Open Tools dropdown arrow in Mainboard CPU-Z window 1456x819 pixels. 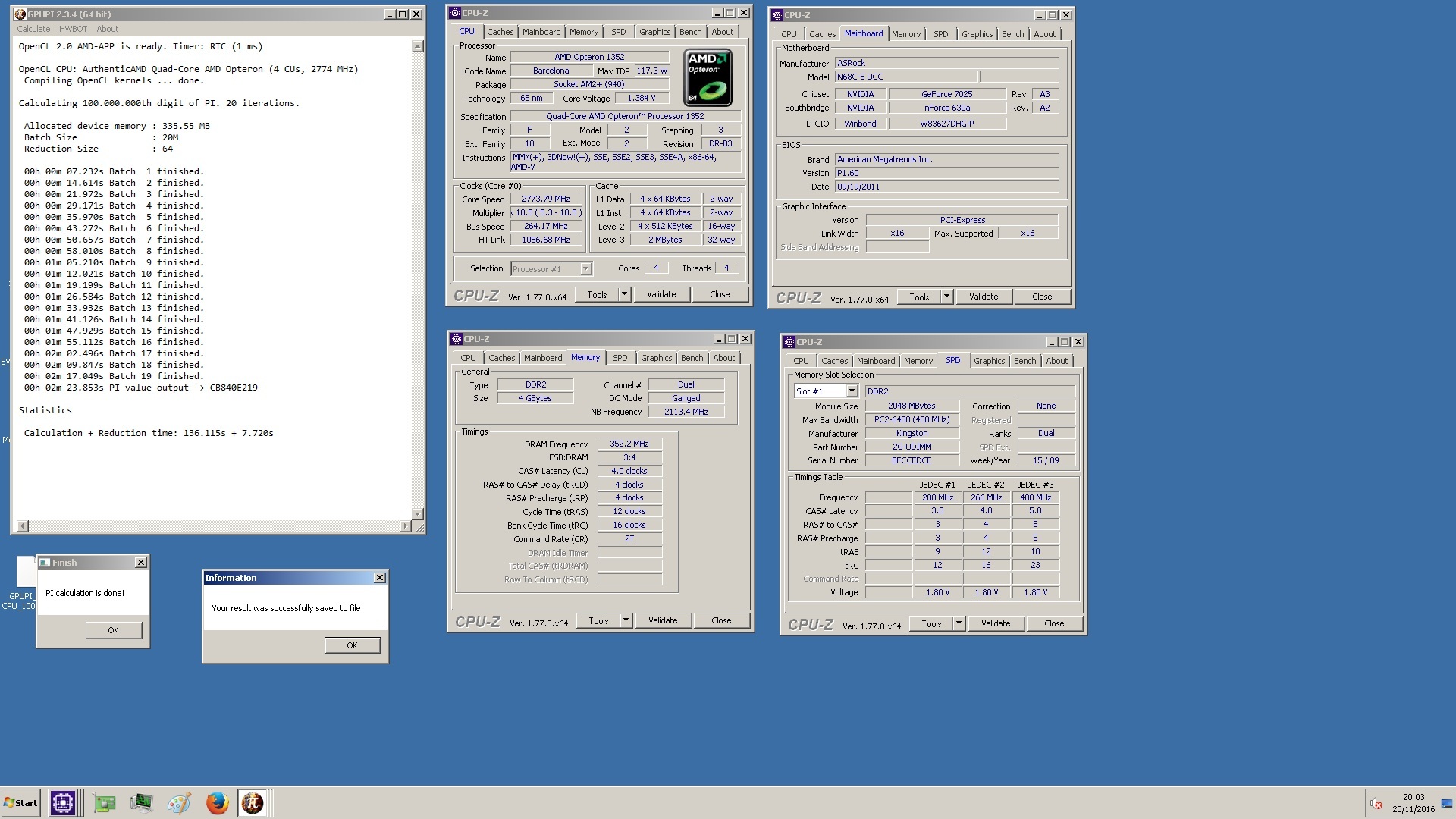click(x=946, y=297)
